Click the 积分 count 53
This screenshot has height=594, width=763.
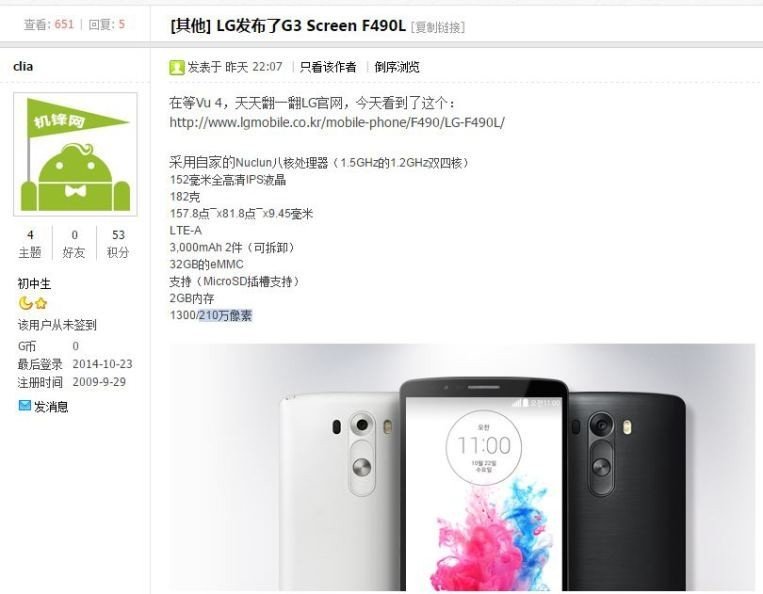(118, 235)
